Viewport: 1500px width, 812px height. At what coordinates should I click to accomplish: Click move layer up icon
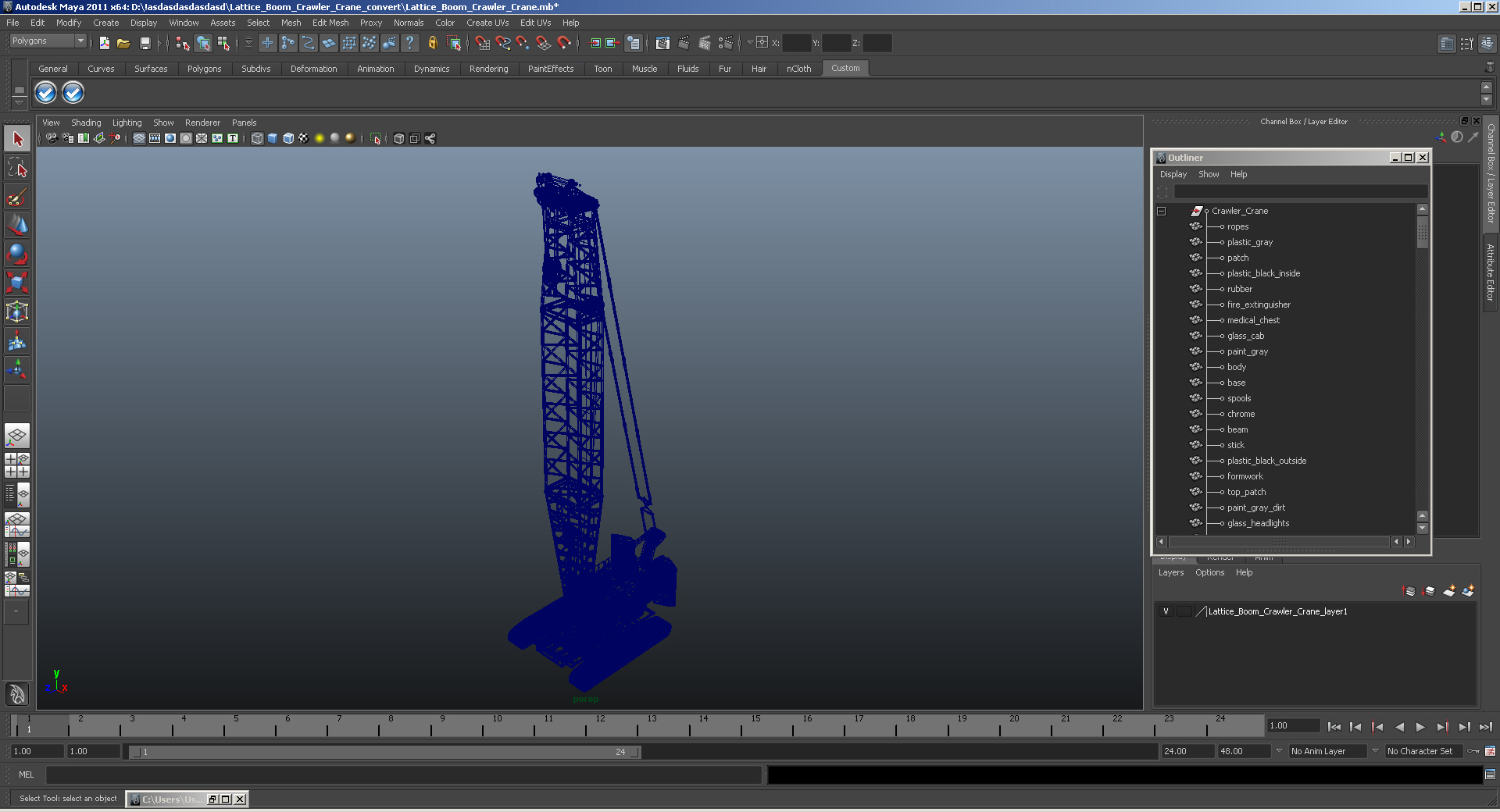1409,591
